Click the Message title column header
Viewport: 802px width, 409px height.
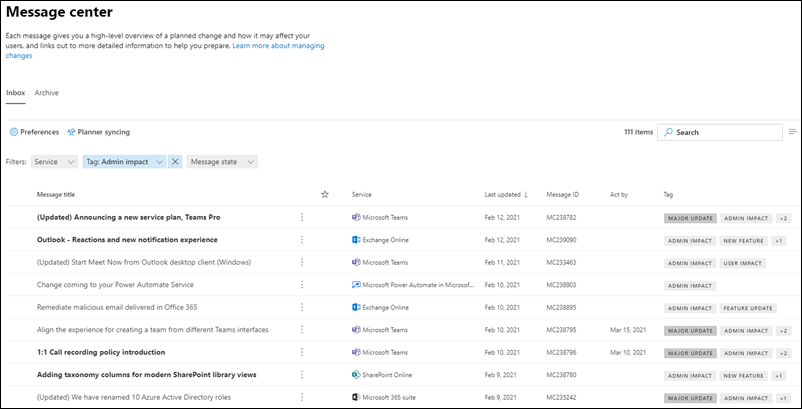[x=56, y=195]
